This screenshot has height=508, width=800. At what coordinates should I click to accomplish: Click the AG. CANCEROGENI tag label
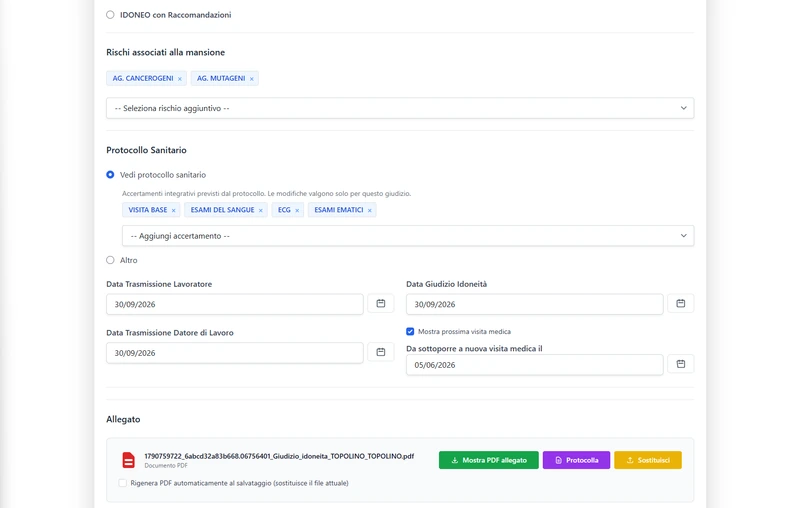tap(143, 79)
